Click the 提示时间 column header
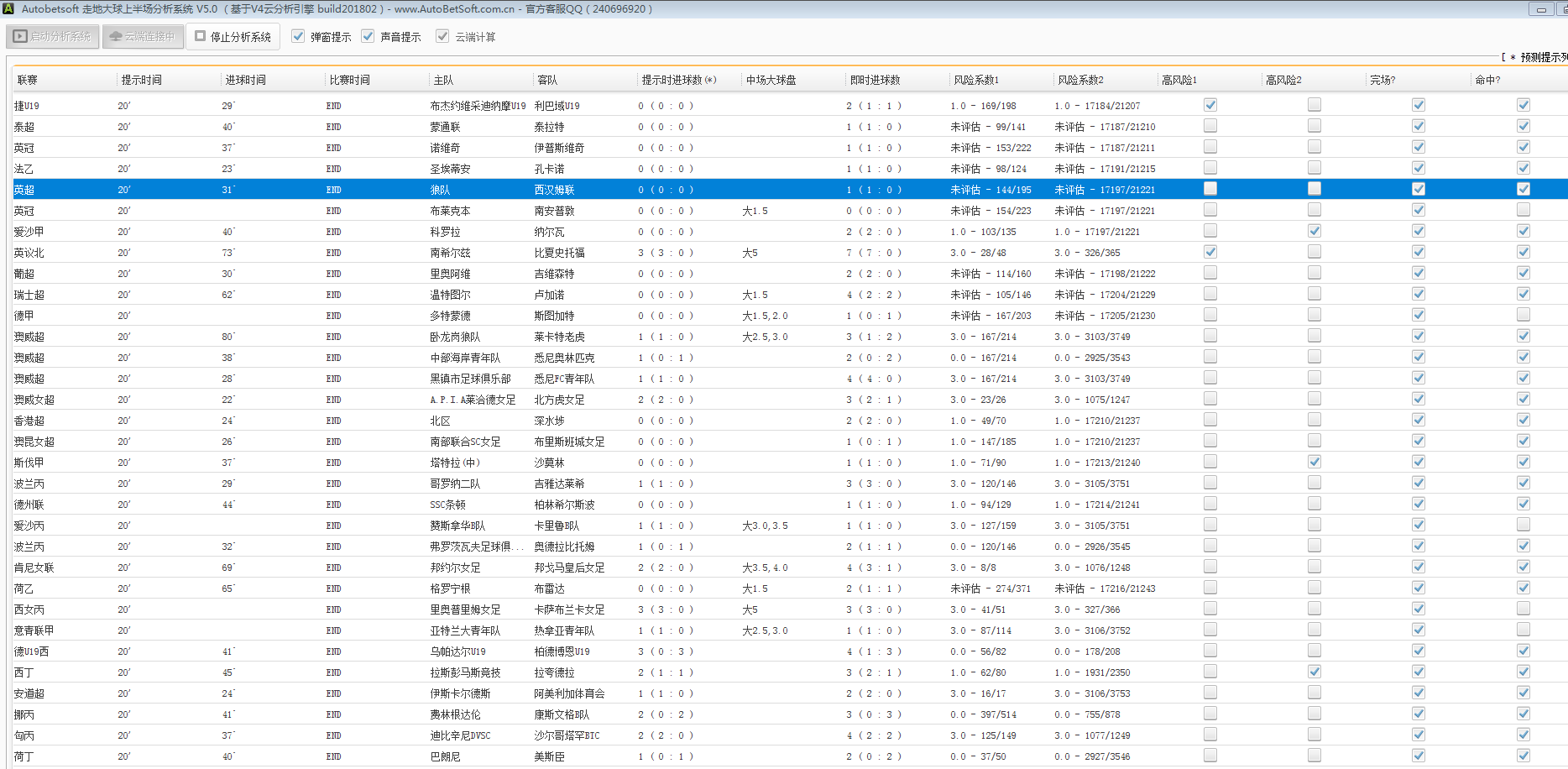The height and width of the screenshot is (769, 1568). point(141,80)
